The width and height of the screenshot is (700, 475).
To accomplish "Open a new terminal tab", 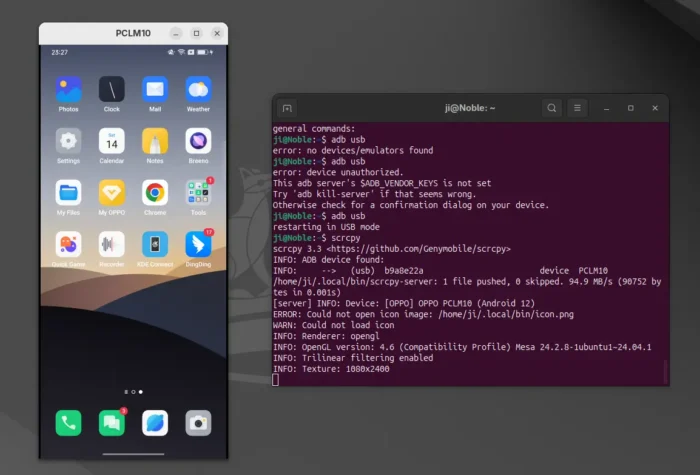I will pyautogui.click(x=287, y=108).
